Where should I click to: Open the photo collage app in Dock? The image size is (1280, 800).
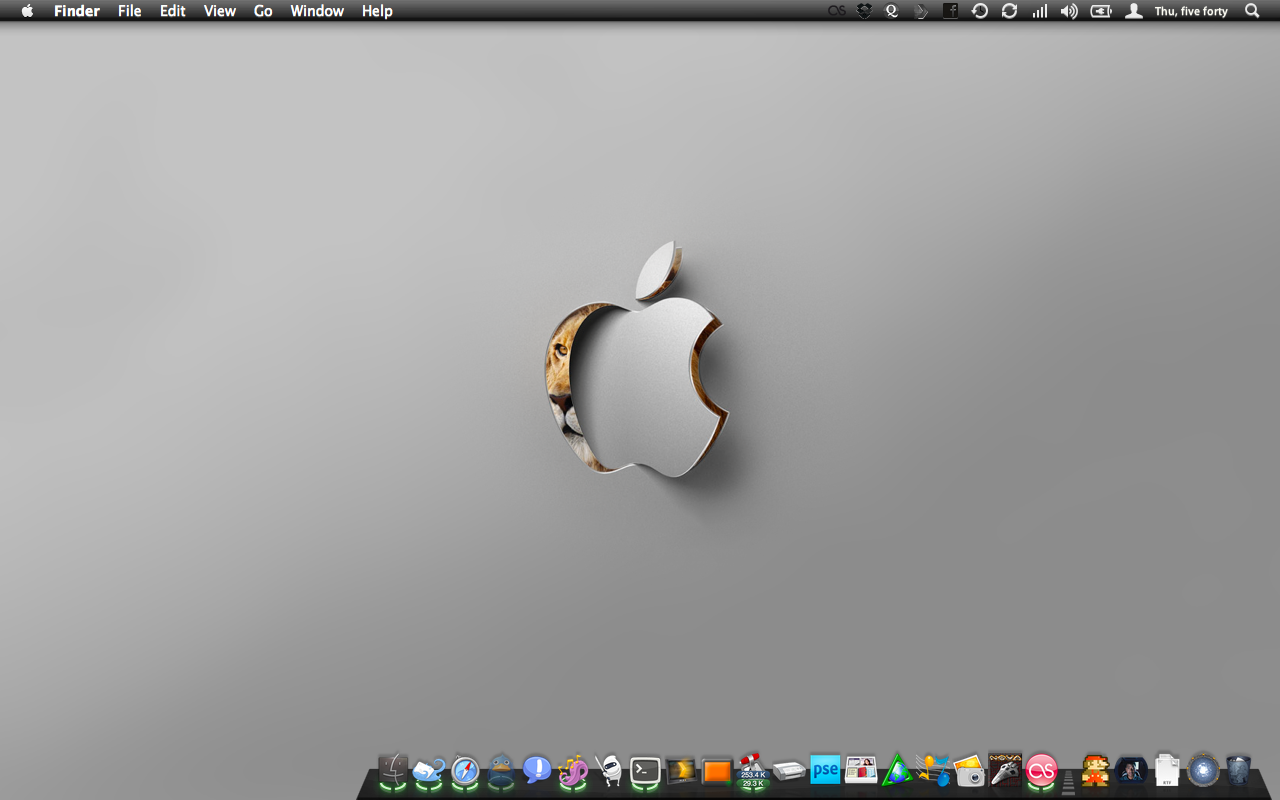coord(861,770)
